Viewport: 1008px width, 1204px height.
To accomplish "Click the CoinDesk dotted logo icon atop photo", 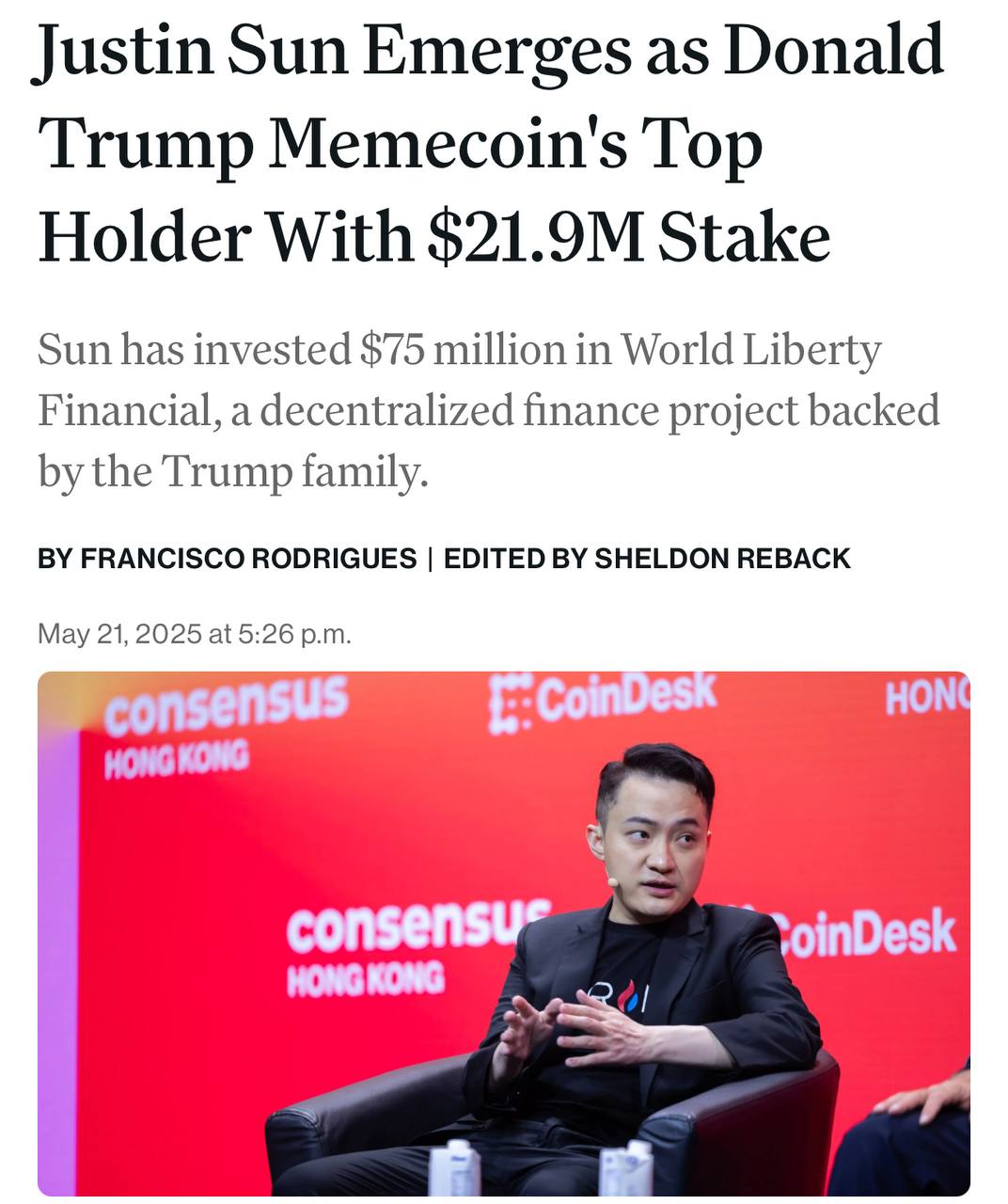I will tap(509, 704).
